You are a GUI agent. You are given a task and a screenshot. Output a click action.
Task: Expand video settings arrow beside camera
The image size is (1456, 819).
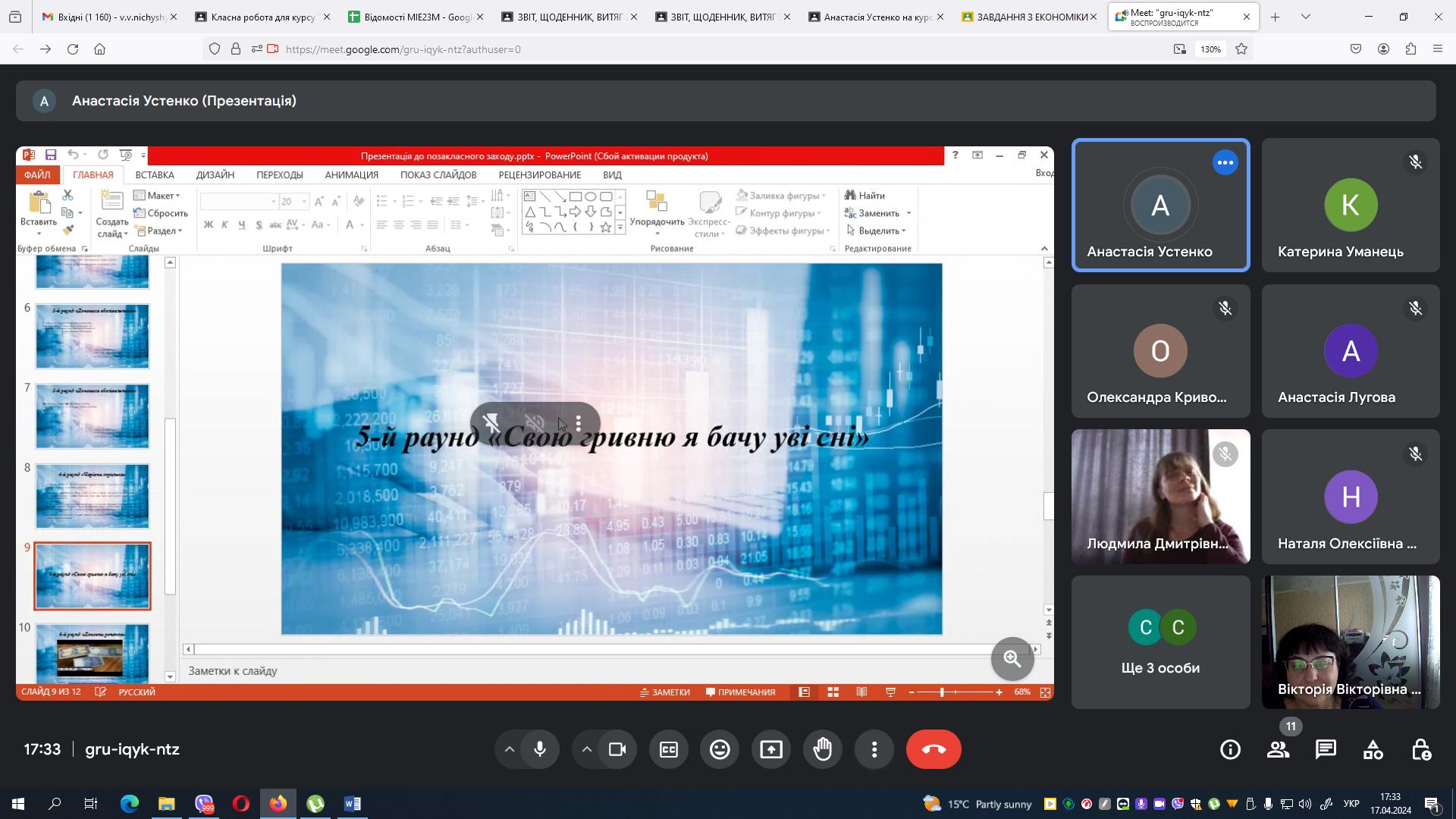(587, 749)
